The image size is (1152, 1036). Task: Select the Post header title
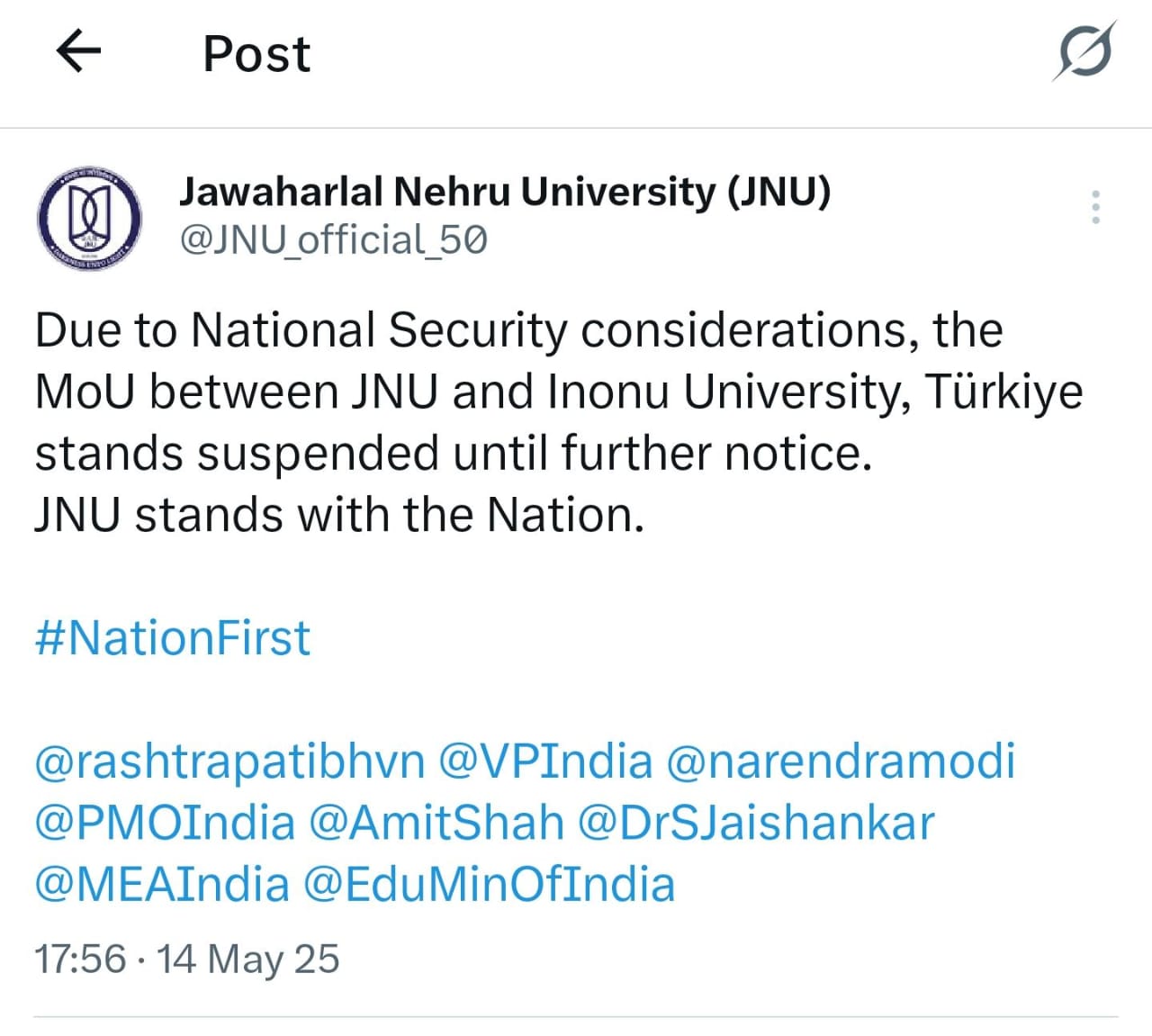[x=255, y=54]
